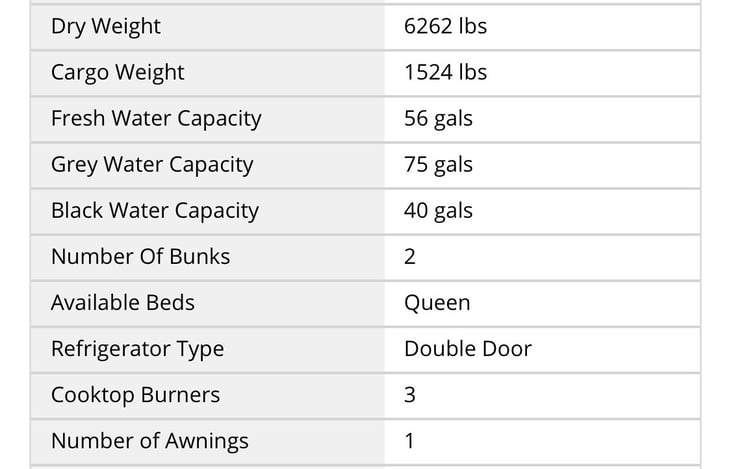Select the bunks value 2

coord(410,257)
